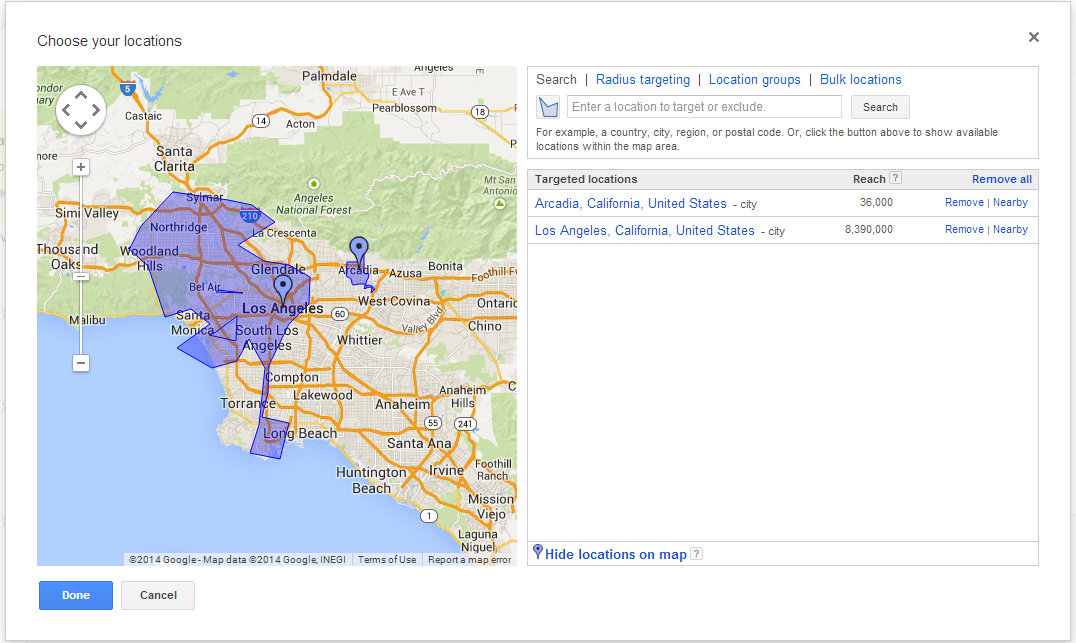Click show available locations map-area icon
This screenshot has width=1076, height=643.
[x=548, y=107]
